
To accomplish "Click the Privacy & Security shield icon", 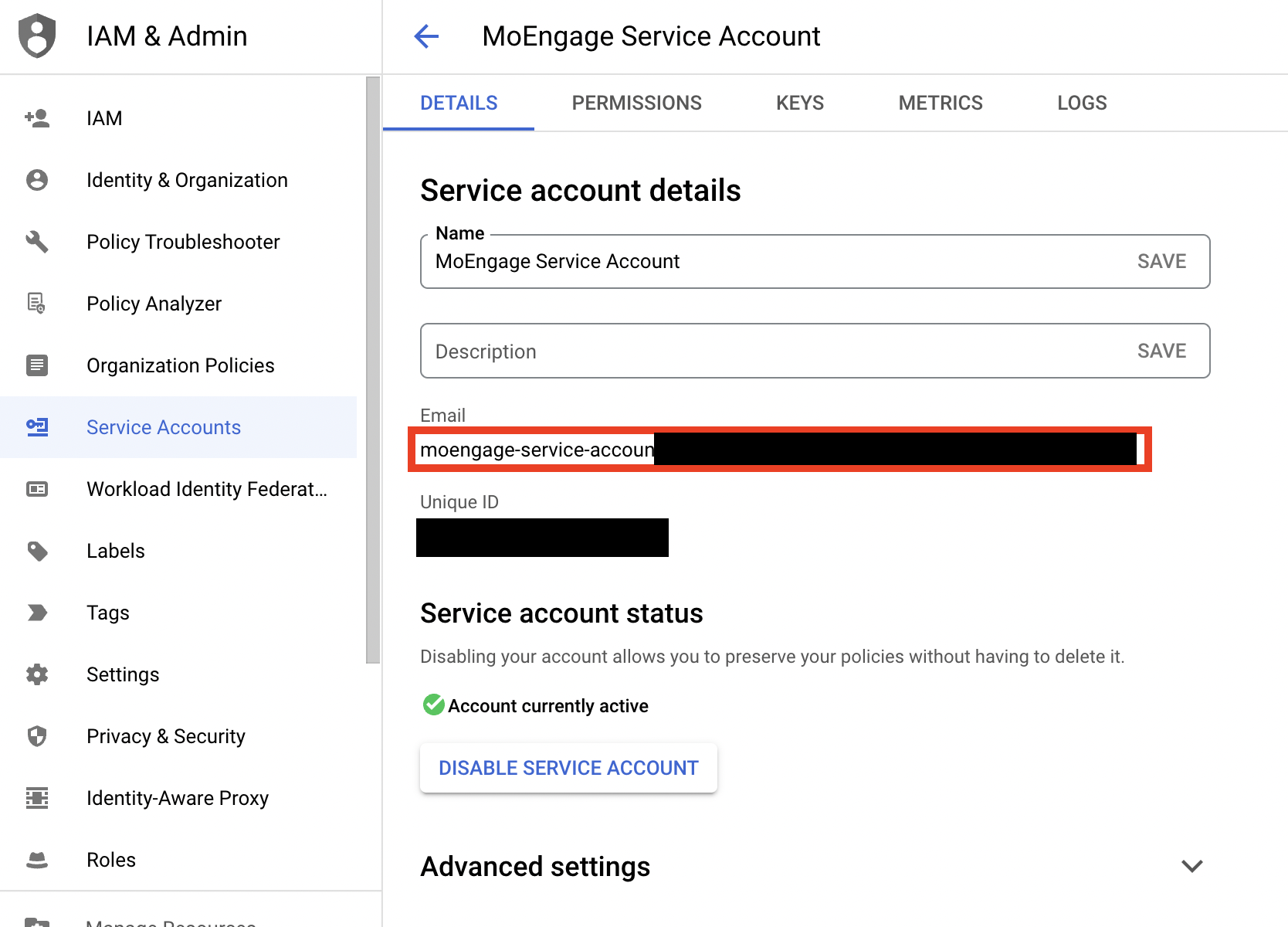I will [37, 736].
